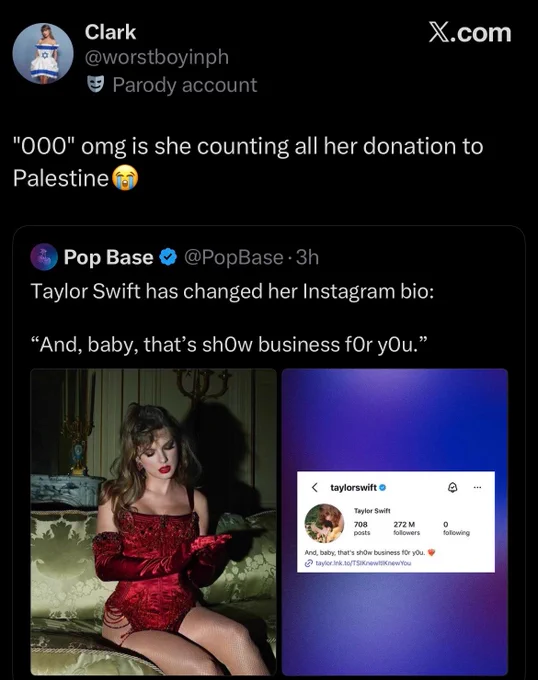Viewport: 538px width, 680px height.
Task: Open the red outfit photo thumbnail
Action: (x=153, y=522)
